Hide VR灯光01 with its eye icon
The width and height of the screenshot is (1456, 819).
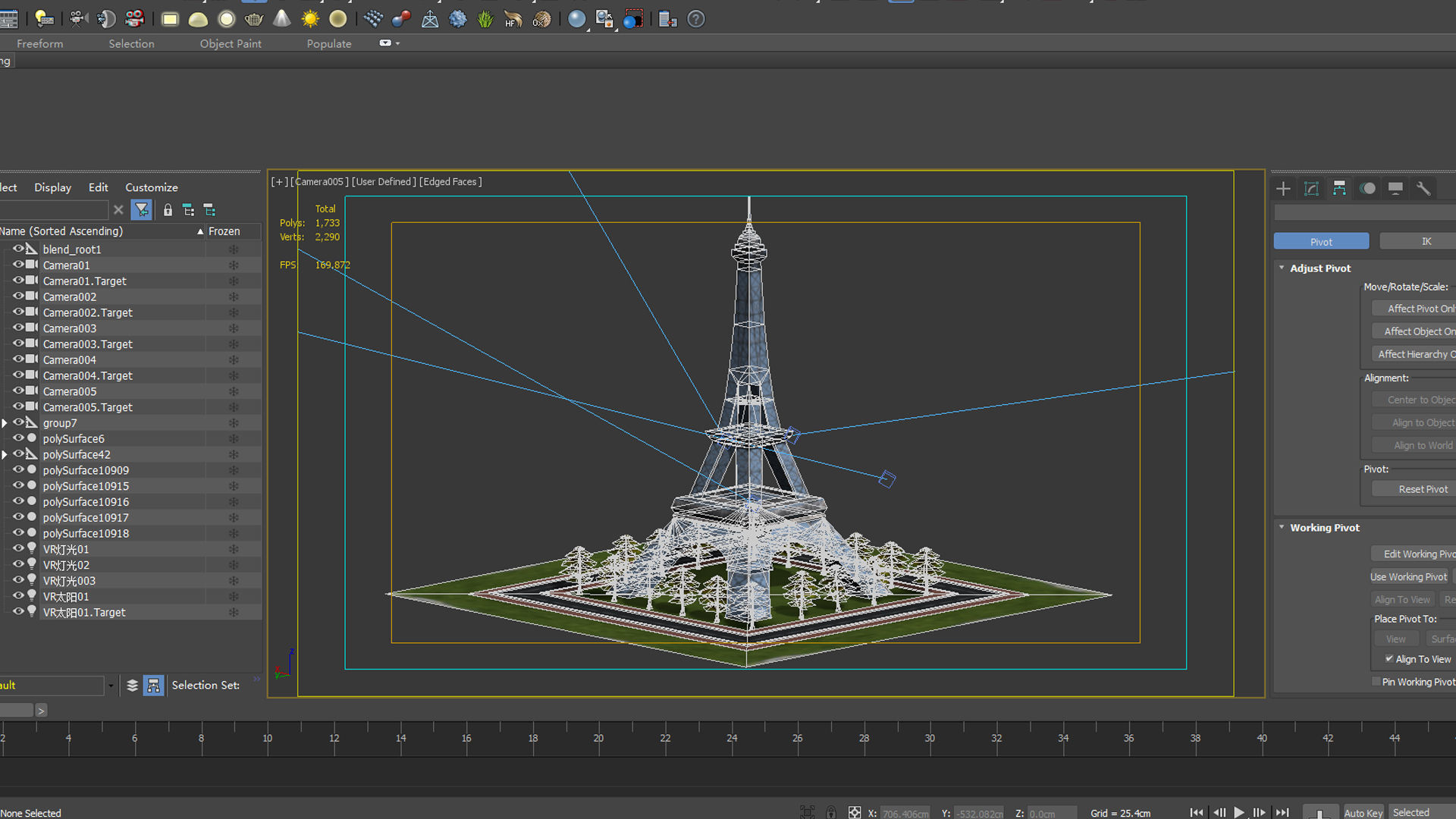17,548
